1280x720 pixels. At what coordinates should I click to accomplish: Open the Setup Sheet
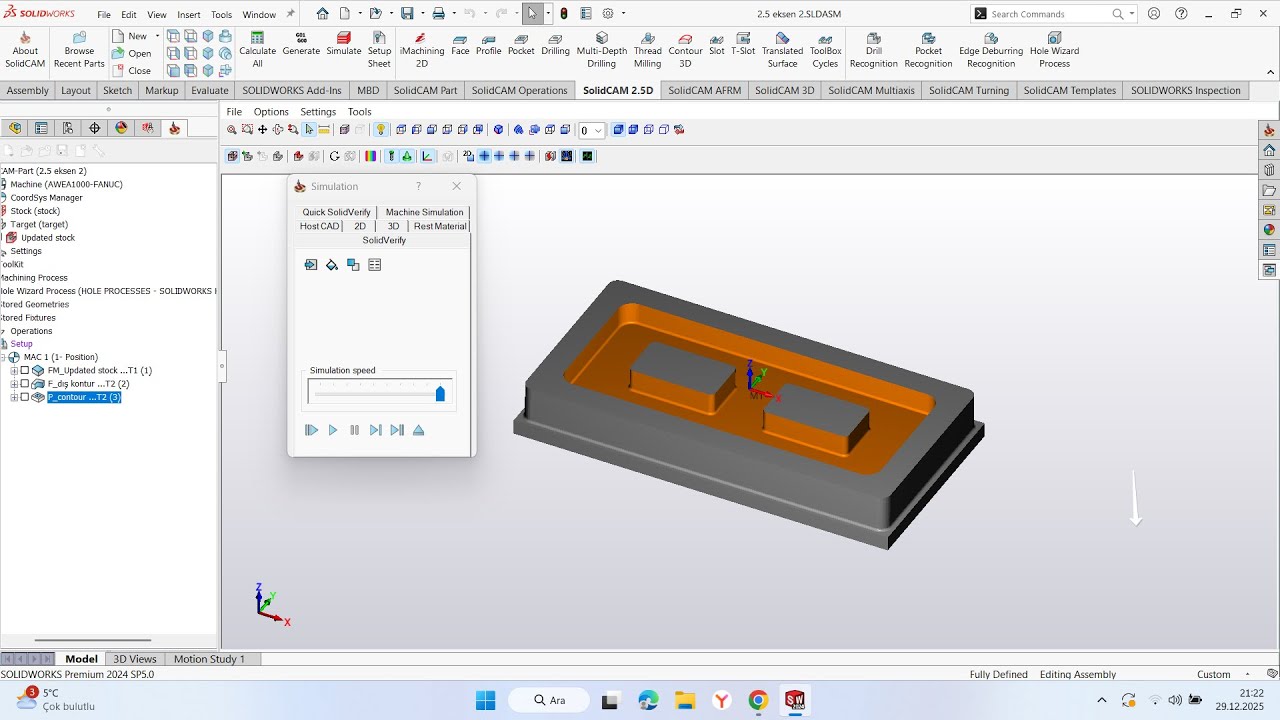[379, 50]
